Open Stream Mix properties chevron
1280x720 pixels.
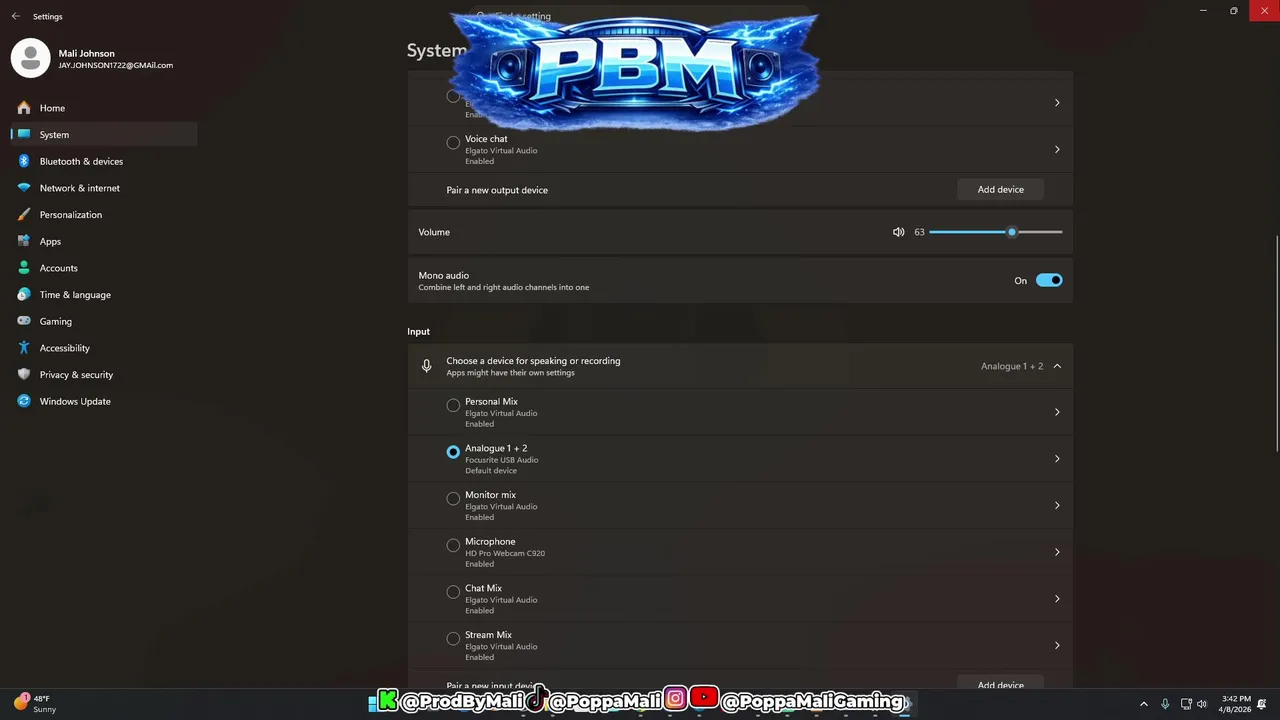click(x=1057, y=645)
